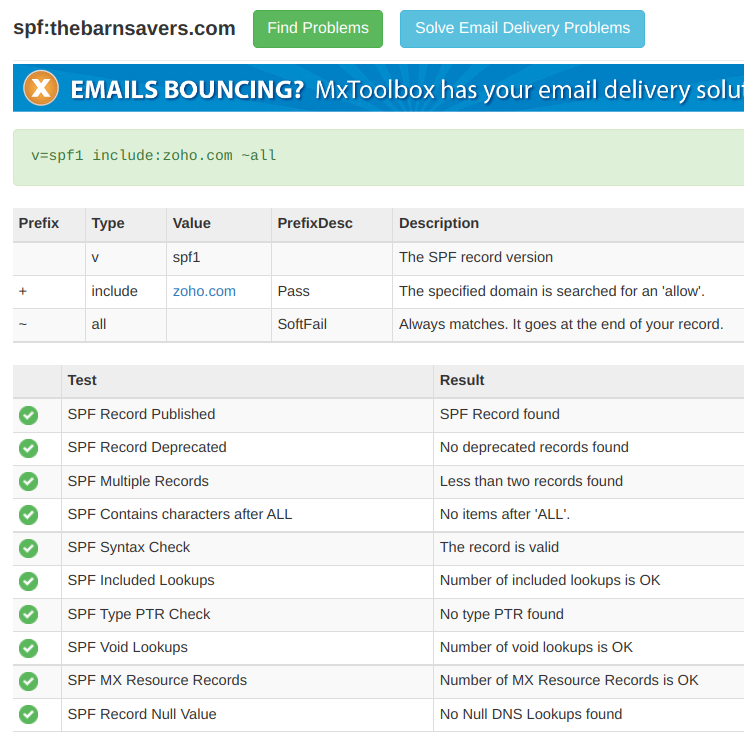Follow the zoho.com link

coord(204,291)
